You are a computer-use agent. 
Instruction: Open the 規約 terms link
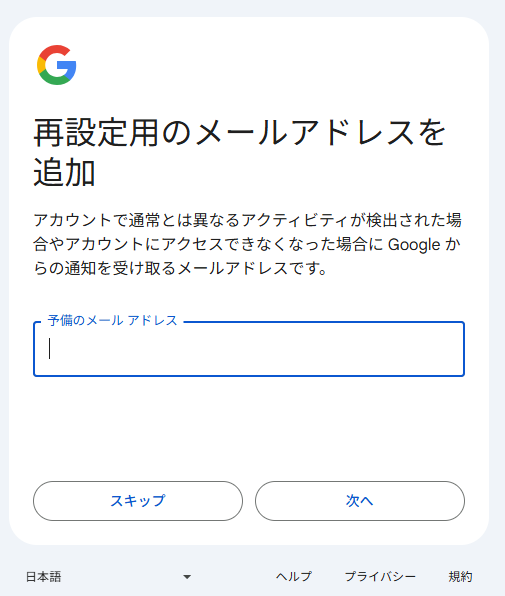click(x=460, y=577)
